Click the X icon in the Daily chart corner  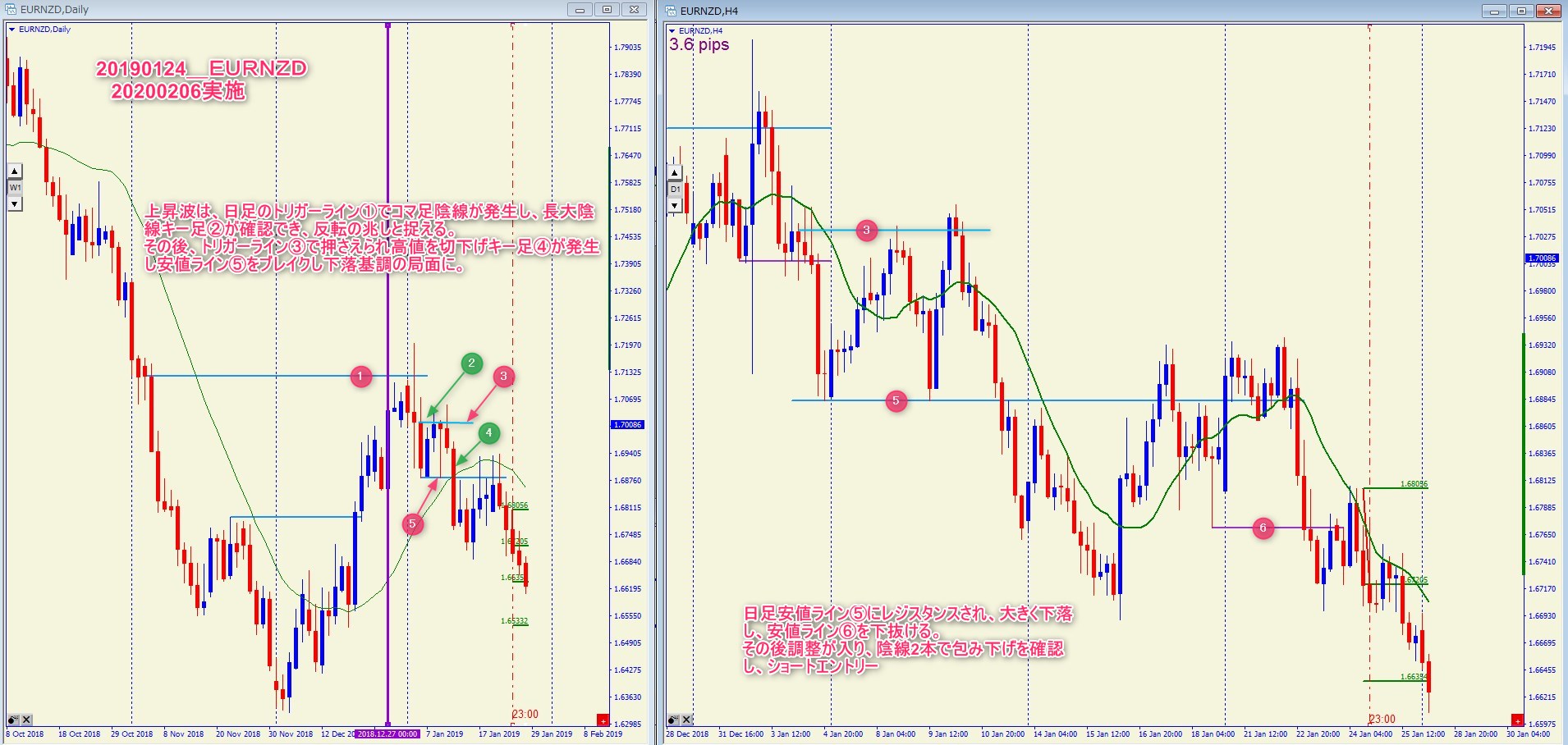[26, 720]
